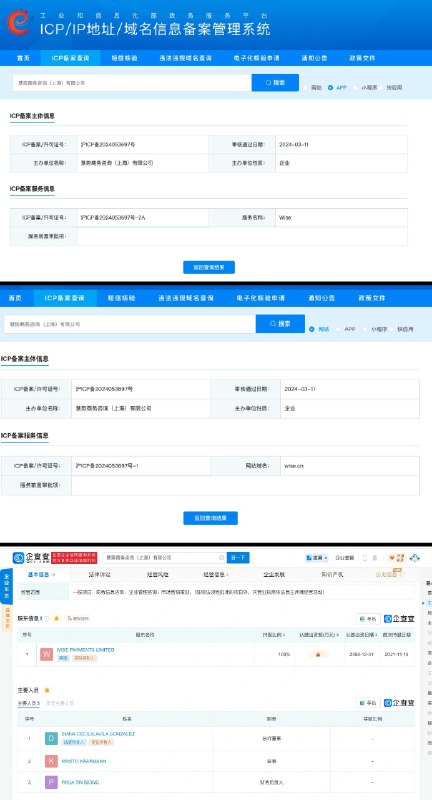Select the unselected APP radio option
The height and width of the screenshot is (800, 432).
coord(338,329)
